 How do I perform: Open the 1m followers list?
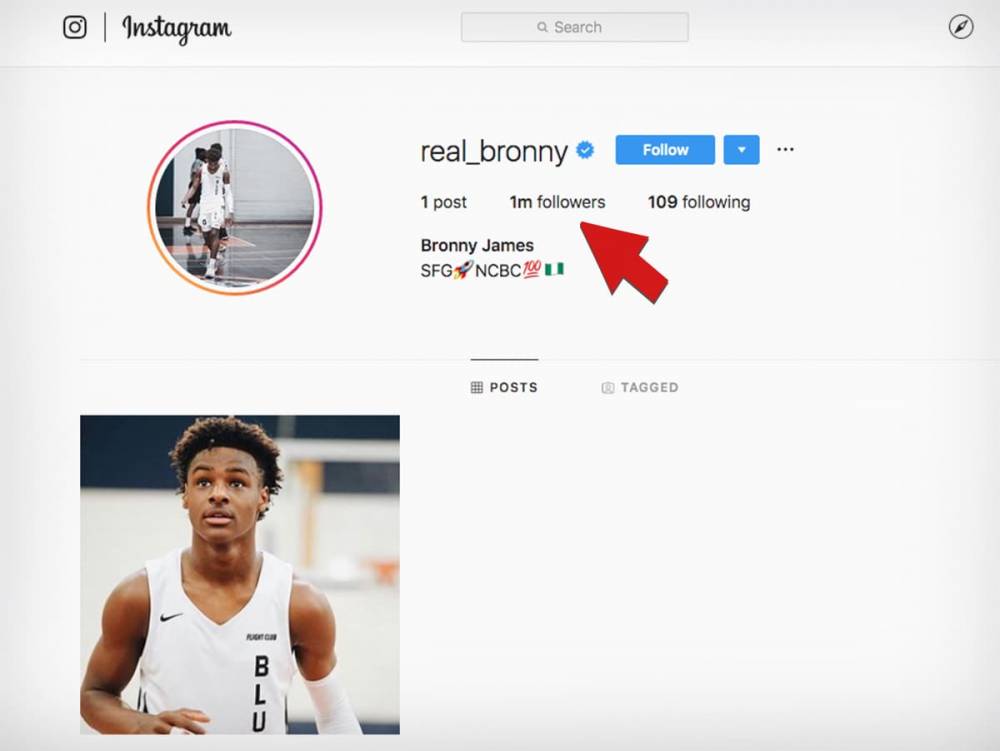click(x=557, y=202)
